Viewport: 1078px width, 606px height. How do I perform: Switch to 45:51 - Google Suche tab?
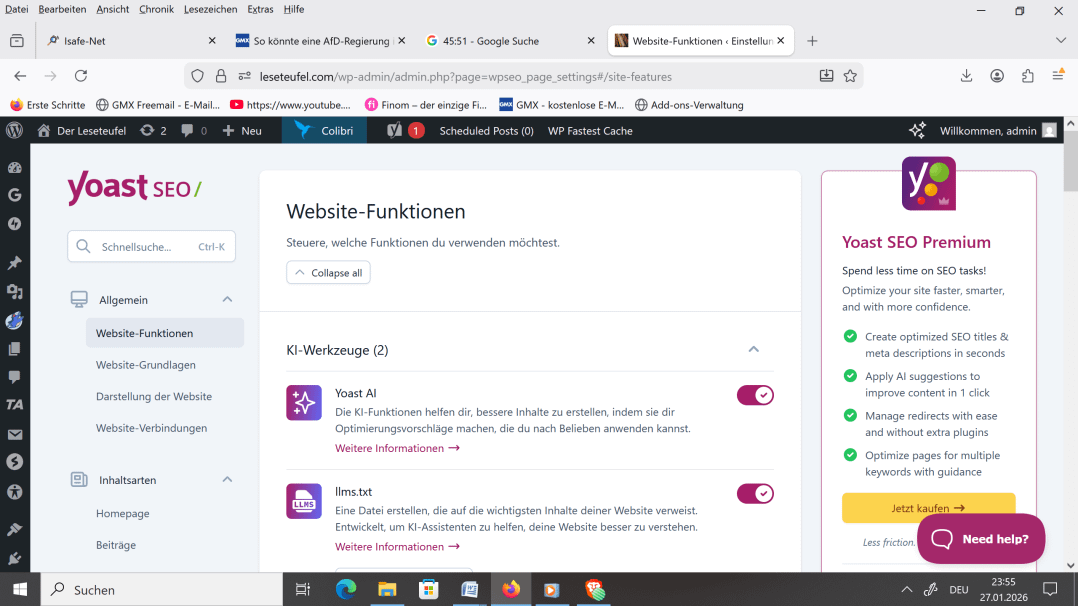click(x=509, y=41)
